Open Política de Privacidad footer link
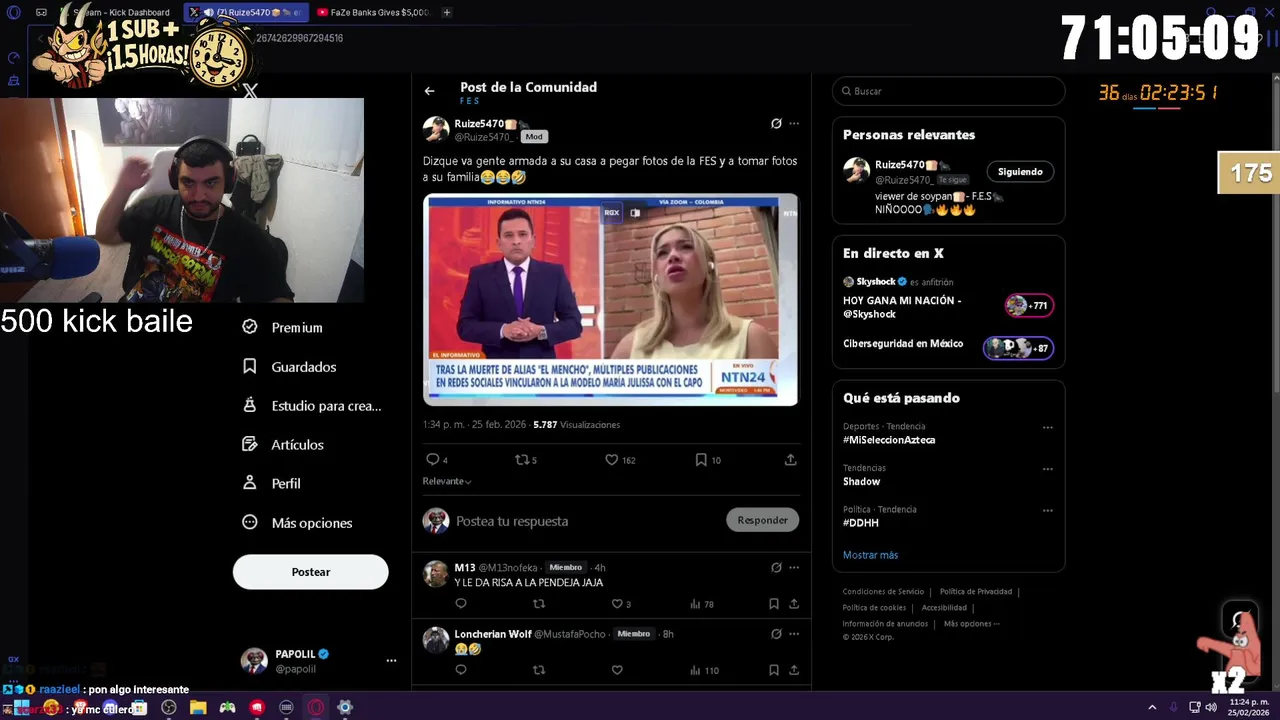Image resolution: width=1280 pixels, height=720 pixels. (x=976, y=592)
